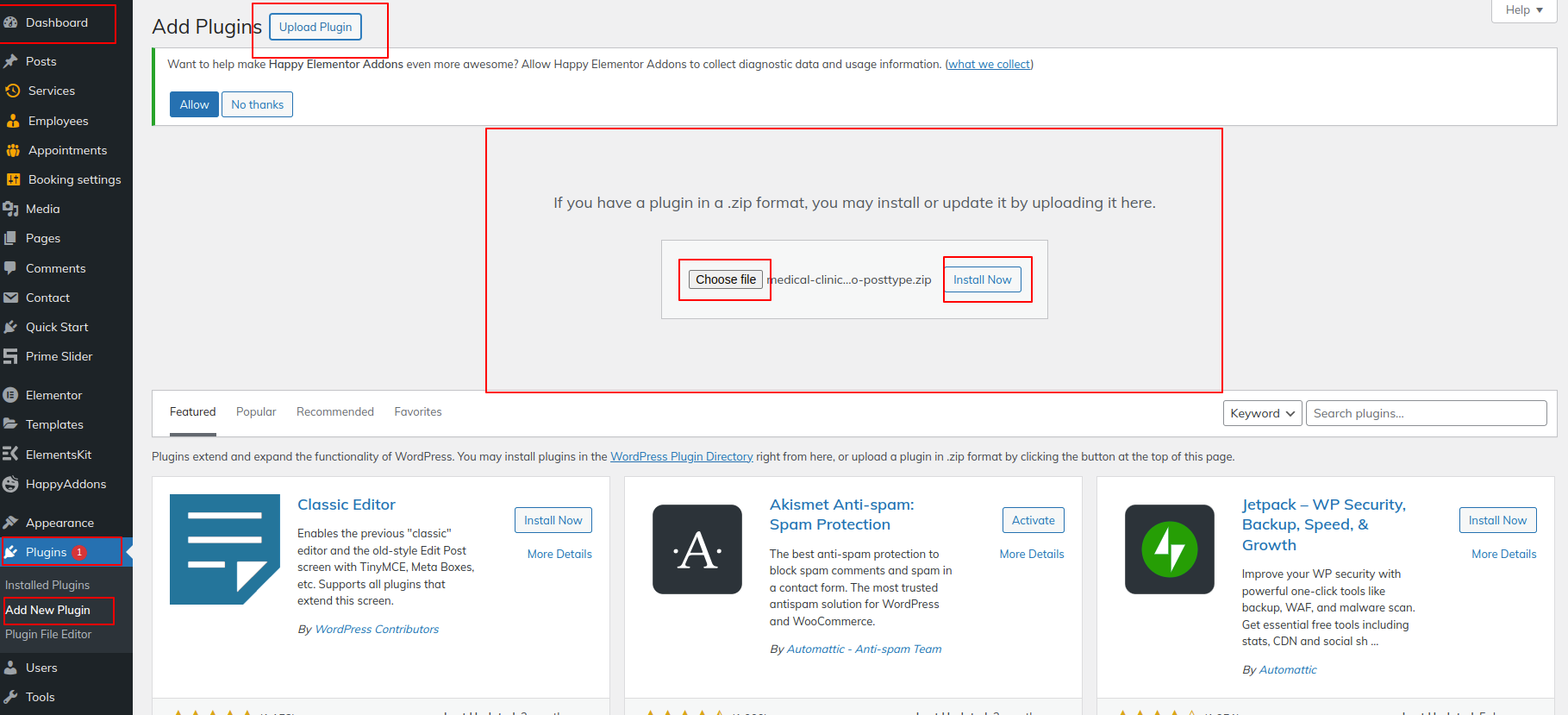Open the Keyword search type dropdown
1568x715 pixels.
1262,413
